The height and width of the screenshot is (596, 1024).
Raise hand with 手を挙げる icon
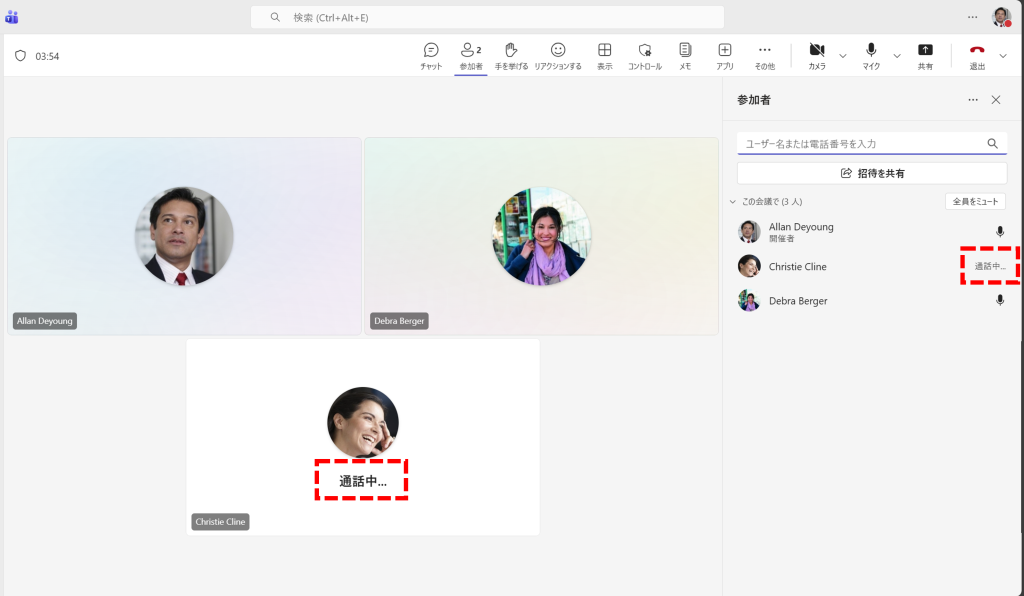click(x=511, y=56)
